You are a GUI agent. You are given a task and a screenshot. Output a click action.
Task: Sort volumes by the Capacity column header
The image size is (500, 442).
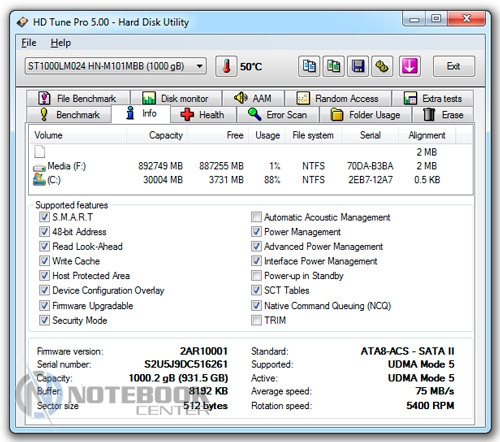click(x=157, y=135)
